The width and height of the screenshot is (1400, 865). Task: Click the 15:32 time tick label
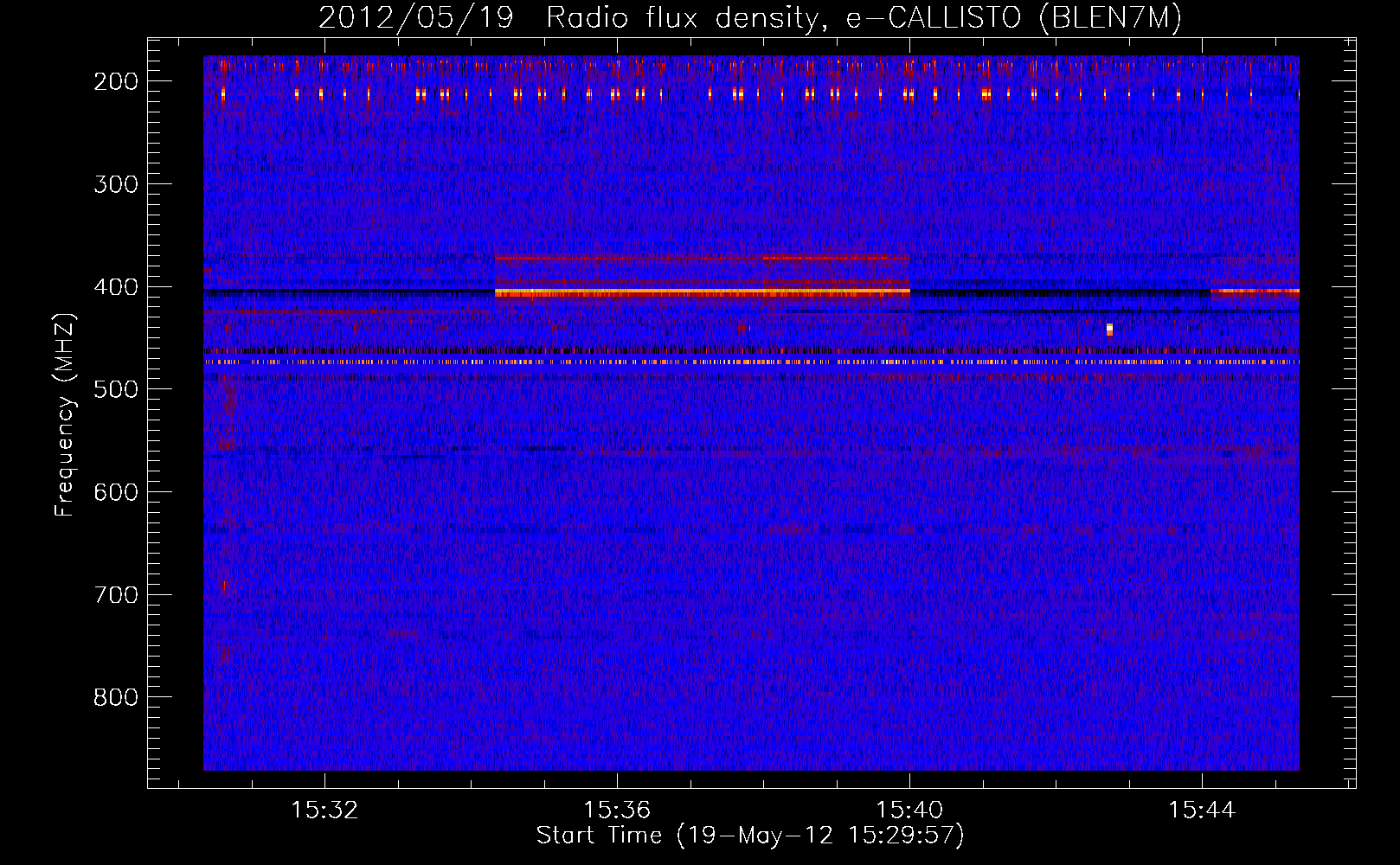coord(324,810)
